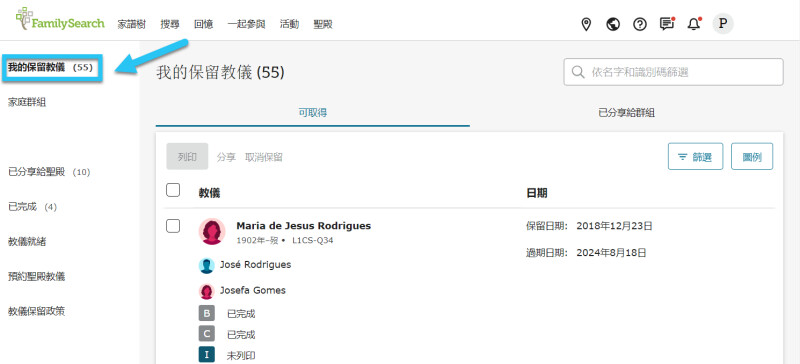Screen dimensions: 800x364
Task: Open the 篩選 filter button
Action: tap(695, 156)
